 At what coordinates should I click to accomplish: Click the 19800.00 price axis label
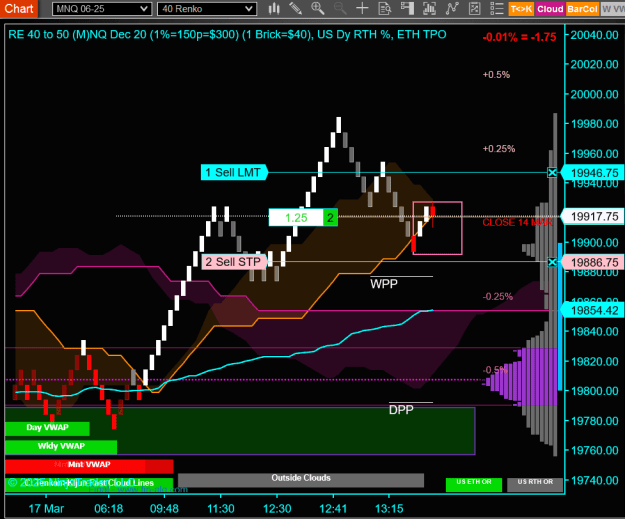click(594, 391)
